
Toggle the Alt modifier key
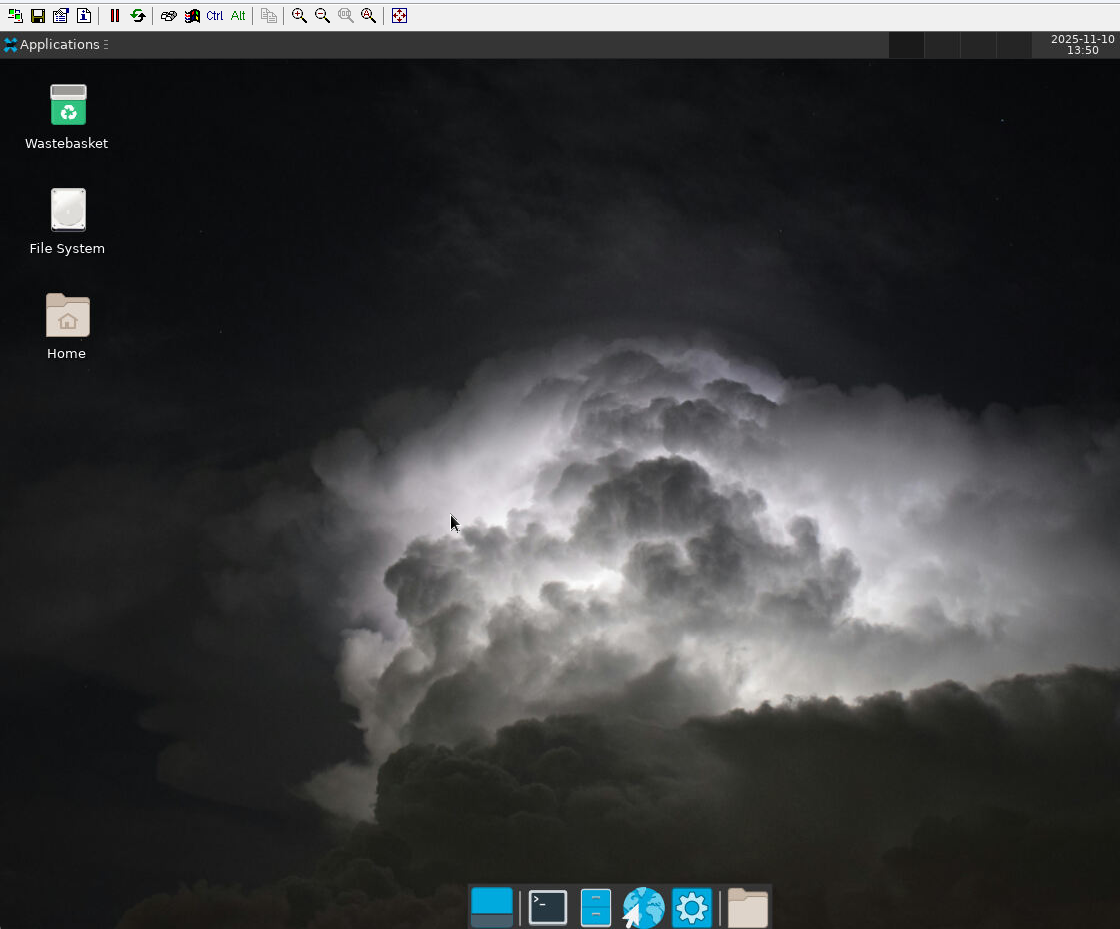point(237,15)
